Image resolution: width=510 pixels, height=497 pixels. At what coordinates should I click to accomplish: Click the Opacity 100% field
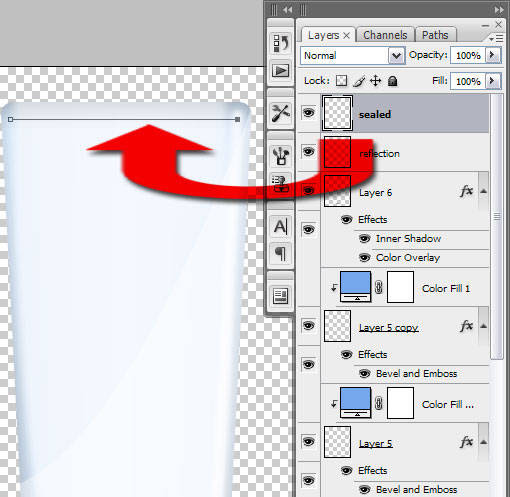click(x=468, y=55)
